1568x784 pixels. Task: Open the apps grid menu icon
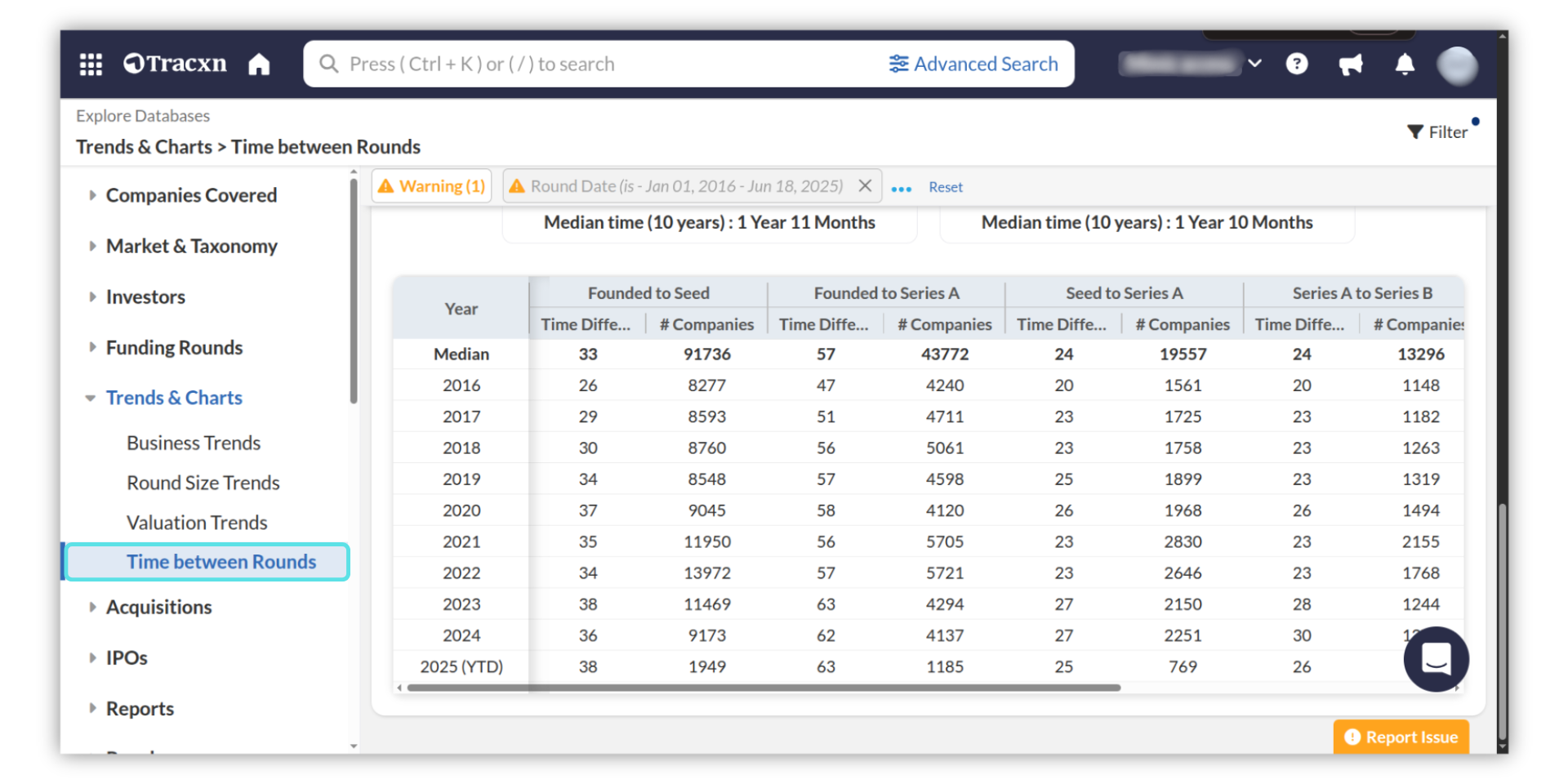coord(91,64)
